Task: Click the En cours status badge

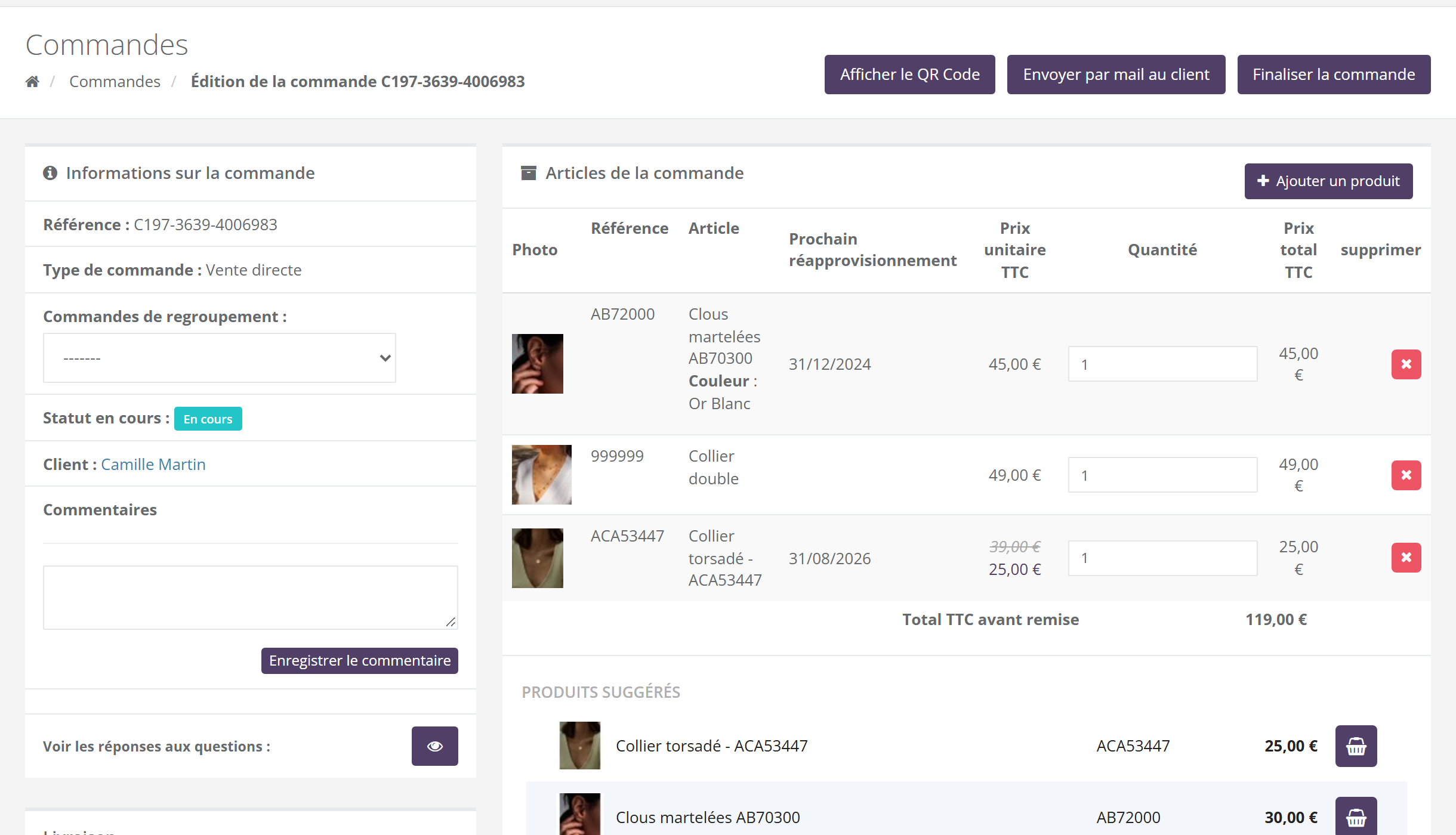Action: (208, 419)
